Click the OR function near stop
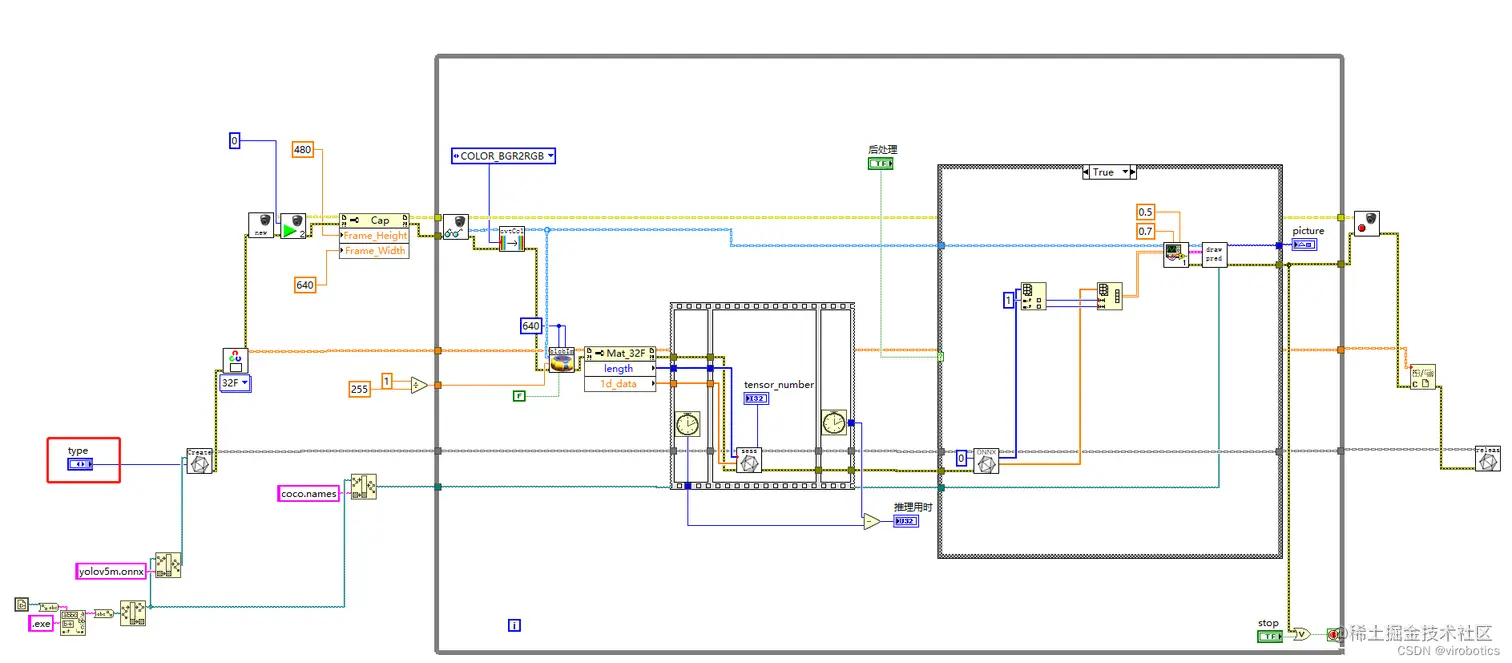 coord(1300,634)
